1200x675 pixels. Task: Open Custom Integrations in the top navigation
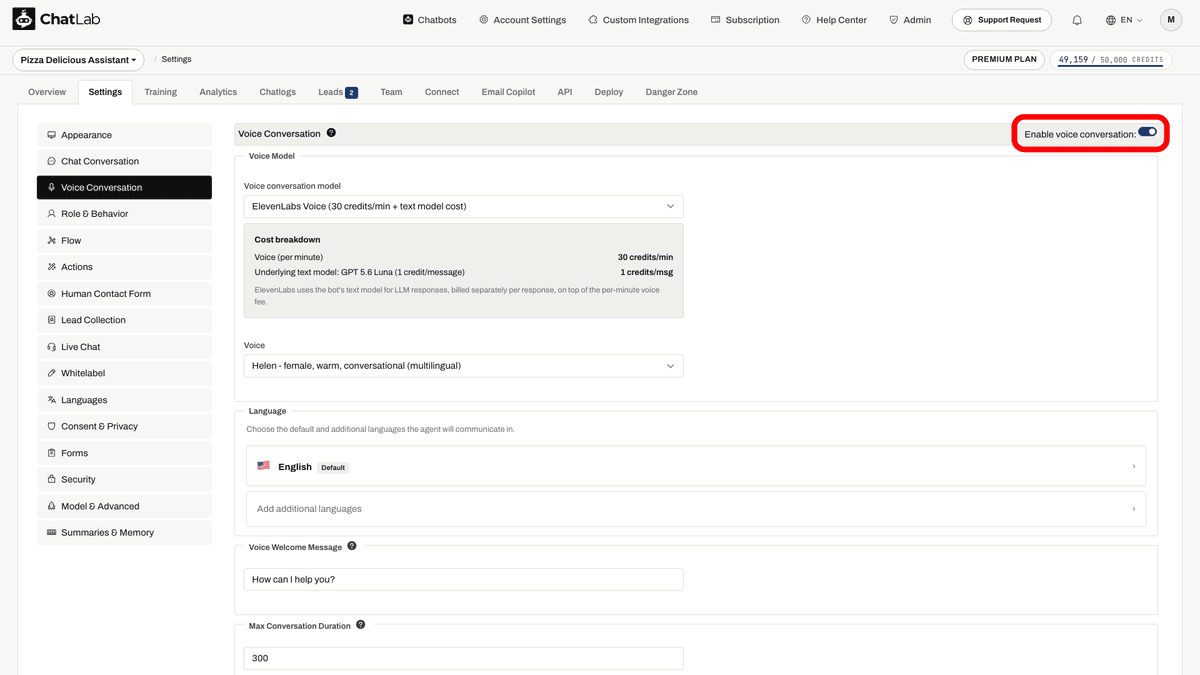[x=638, y=20]
